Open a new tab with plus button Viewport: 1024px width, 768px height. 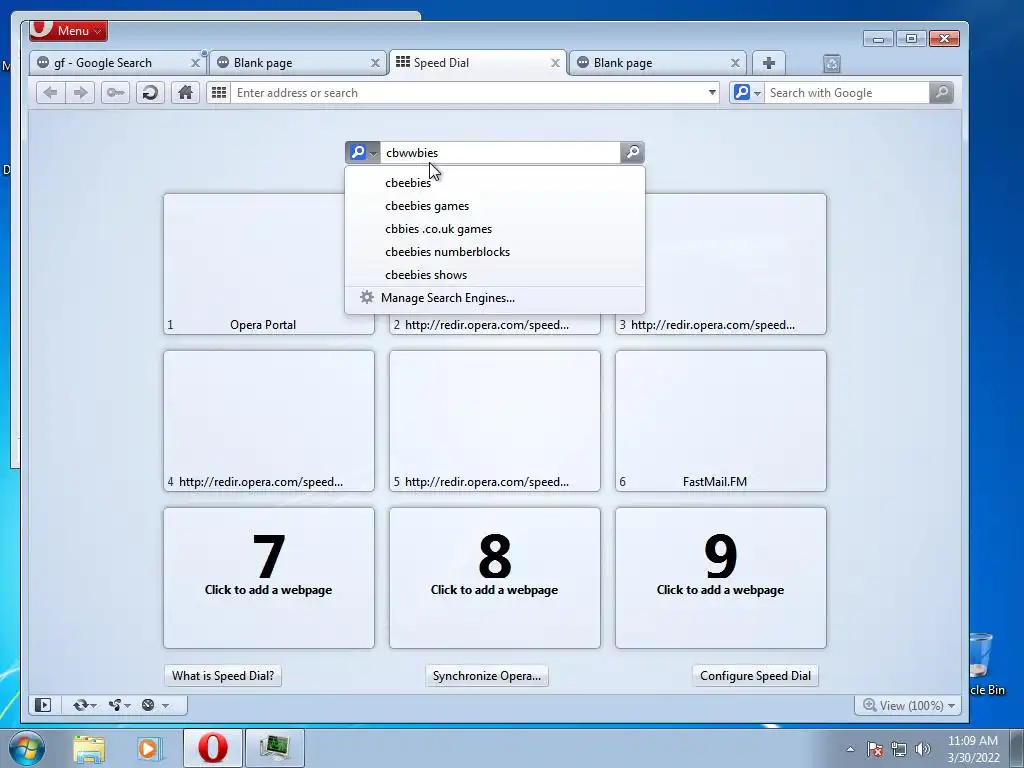click(x=769, y=63)
